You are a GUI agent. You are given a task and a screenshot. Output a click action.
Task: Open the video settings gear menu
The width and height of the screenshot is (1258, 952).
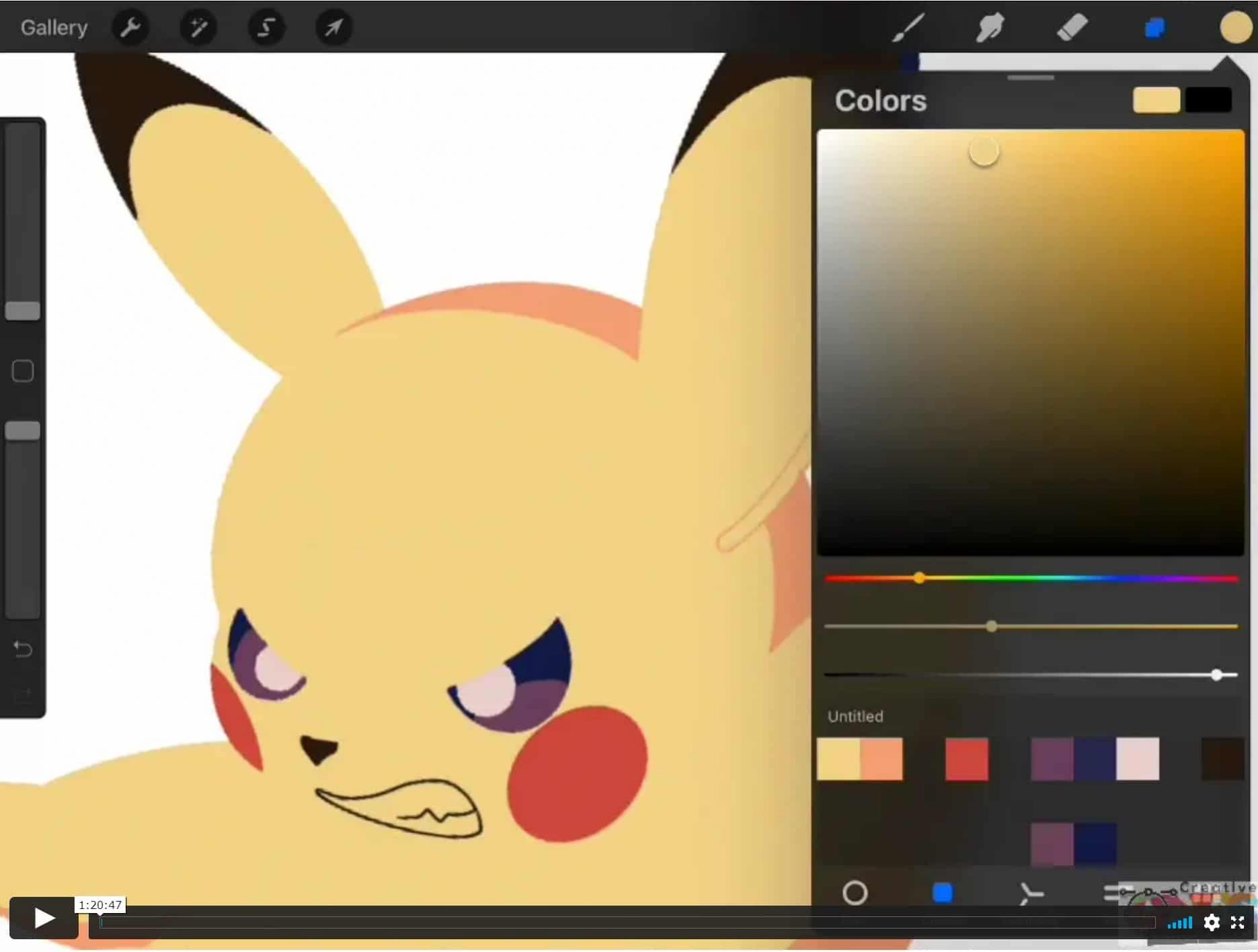click(1212, 923)
